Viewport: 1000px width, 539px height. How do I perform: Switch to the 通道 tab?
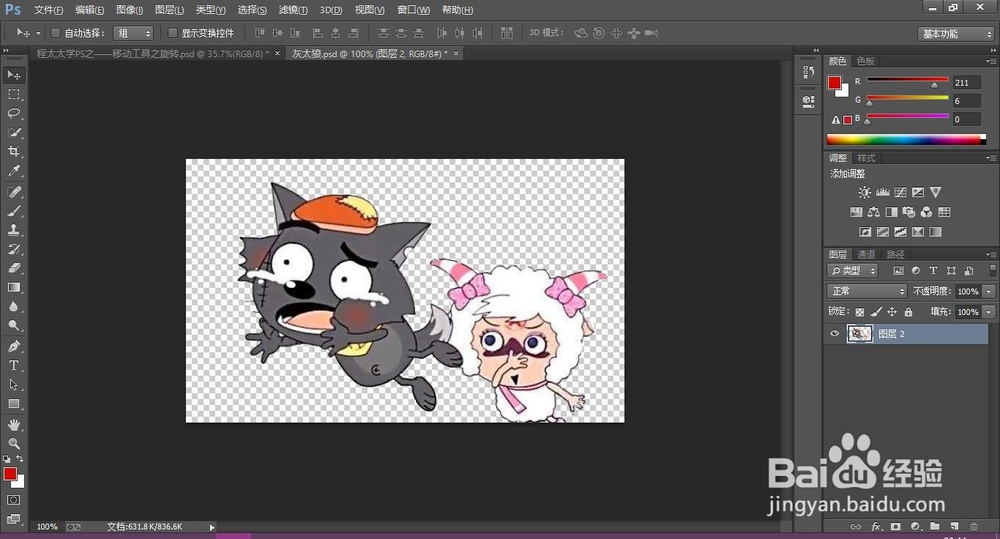coord(866,254)
